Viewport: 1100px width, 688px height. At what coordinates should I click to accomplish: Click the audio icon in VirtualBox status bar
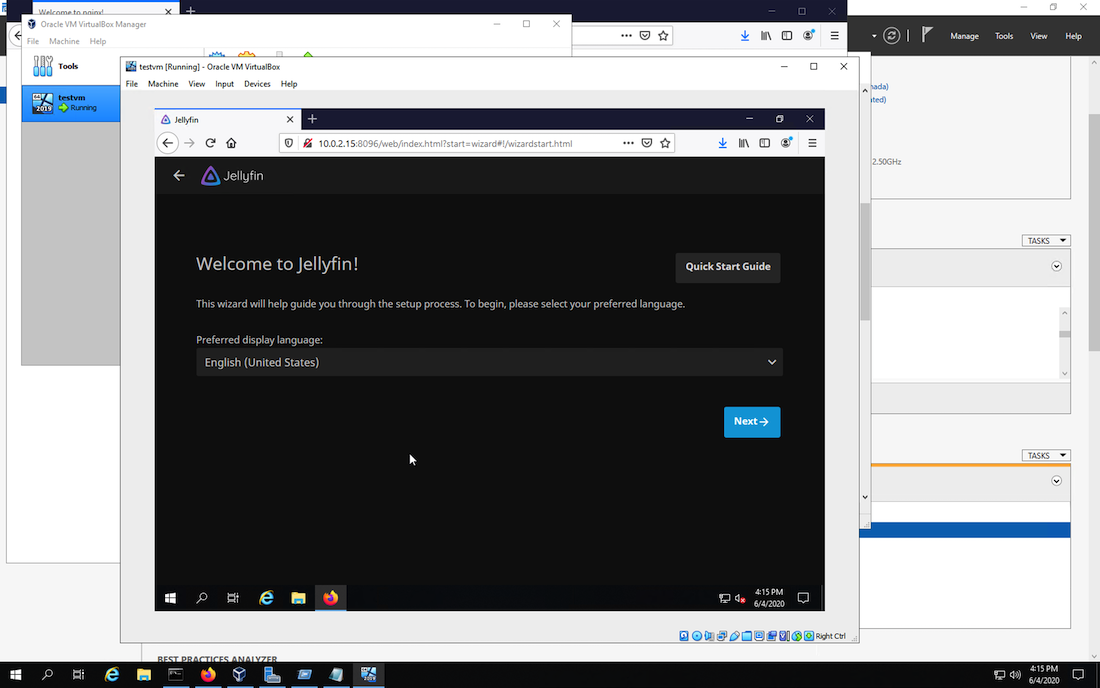[710, 635]
